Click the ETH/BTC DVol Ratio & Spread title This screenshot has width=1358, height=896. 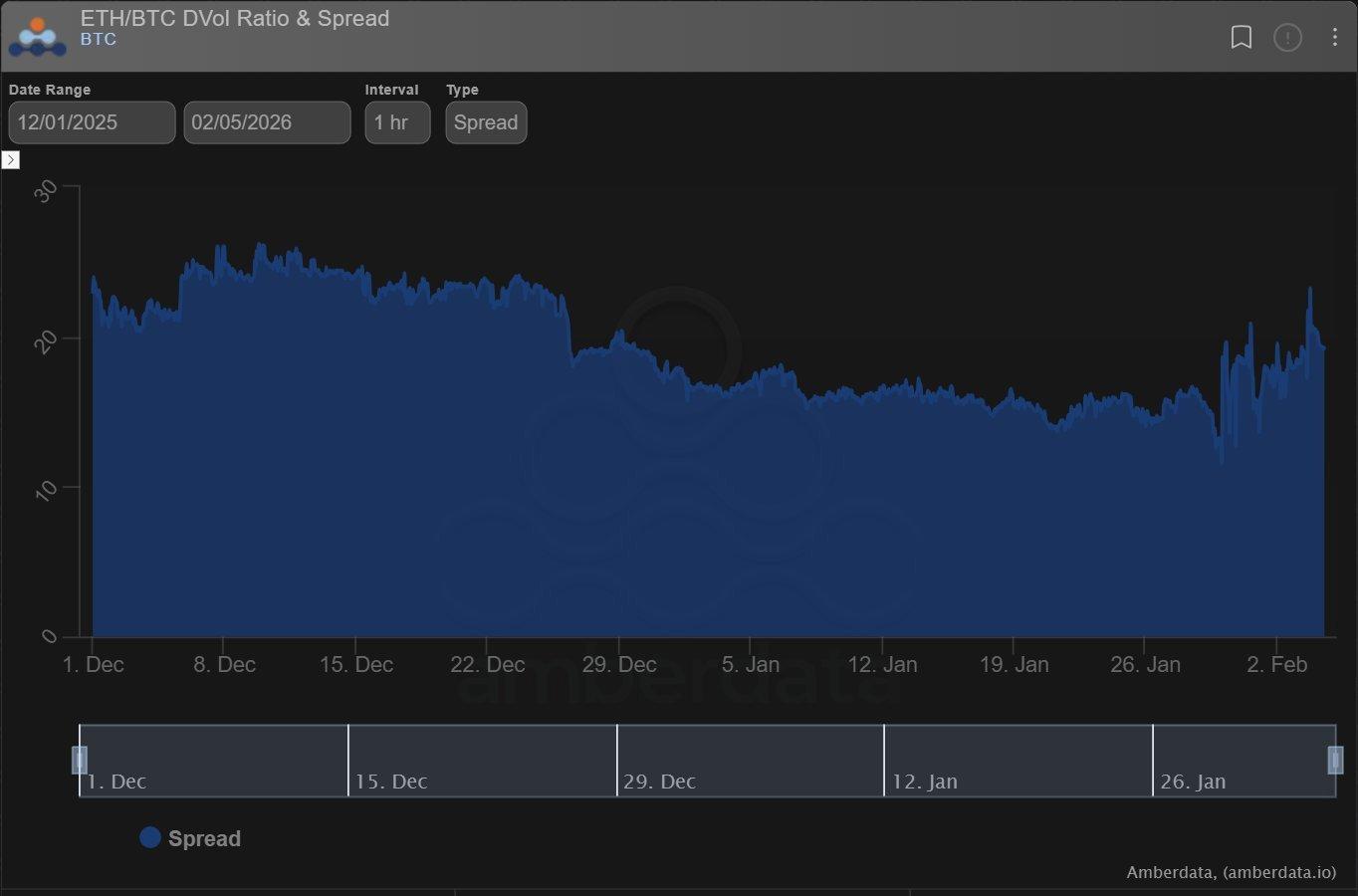click(x=235, y=18)
